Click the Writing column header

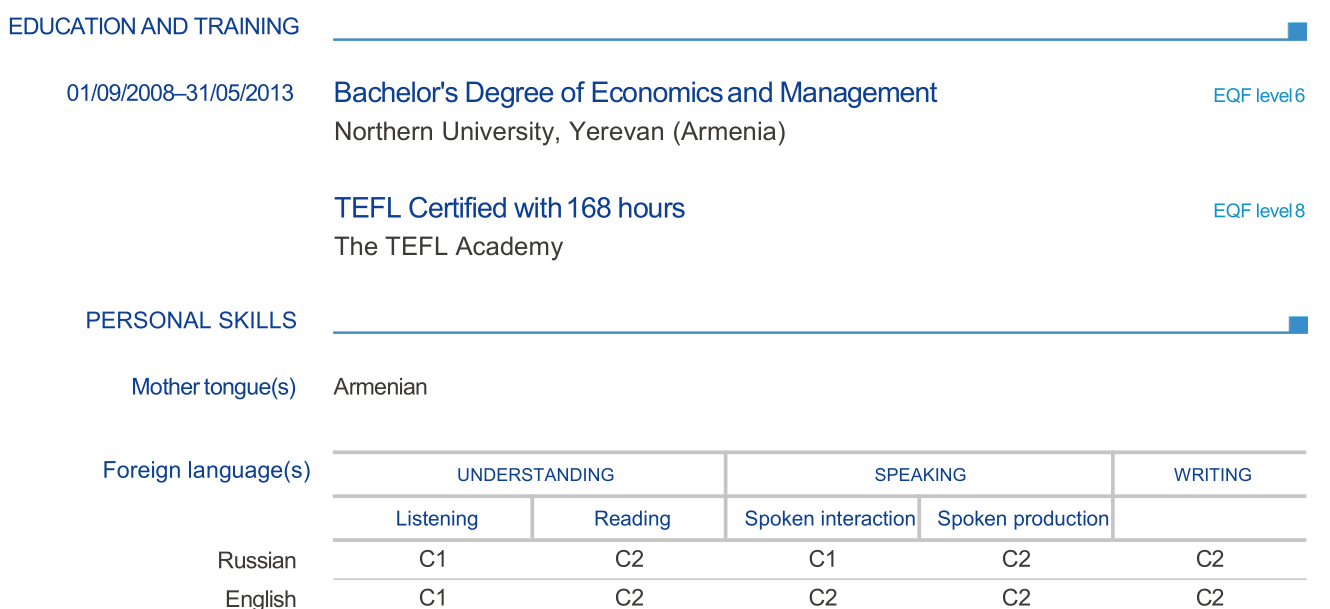pyautogui.click(x=1212, y=475)
